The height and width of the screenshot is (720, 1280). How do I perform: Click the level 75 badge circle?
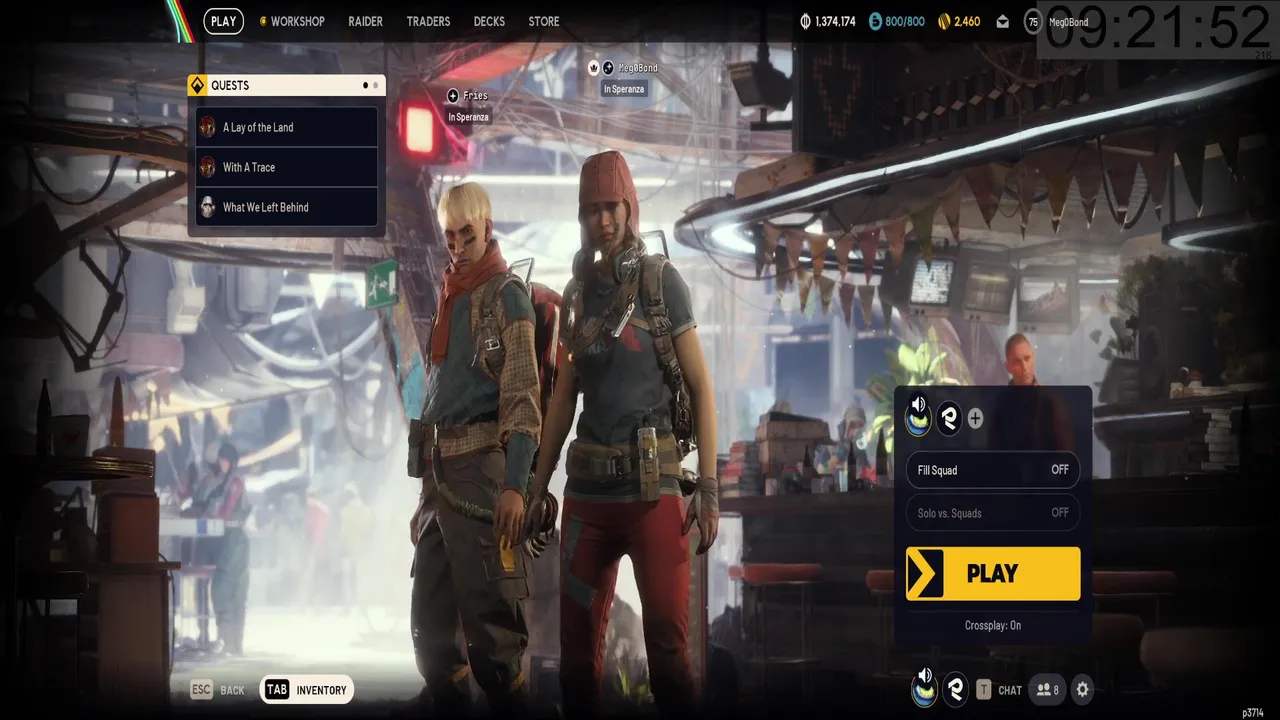click(1033, 22)
